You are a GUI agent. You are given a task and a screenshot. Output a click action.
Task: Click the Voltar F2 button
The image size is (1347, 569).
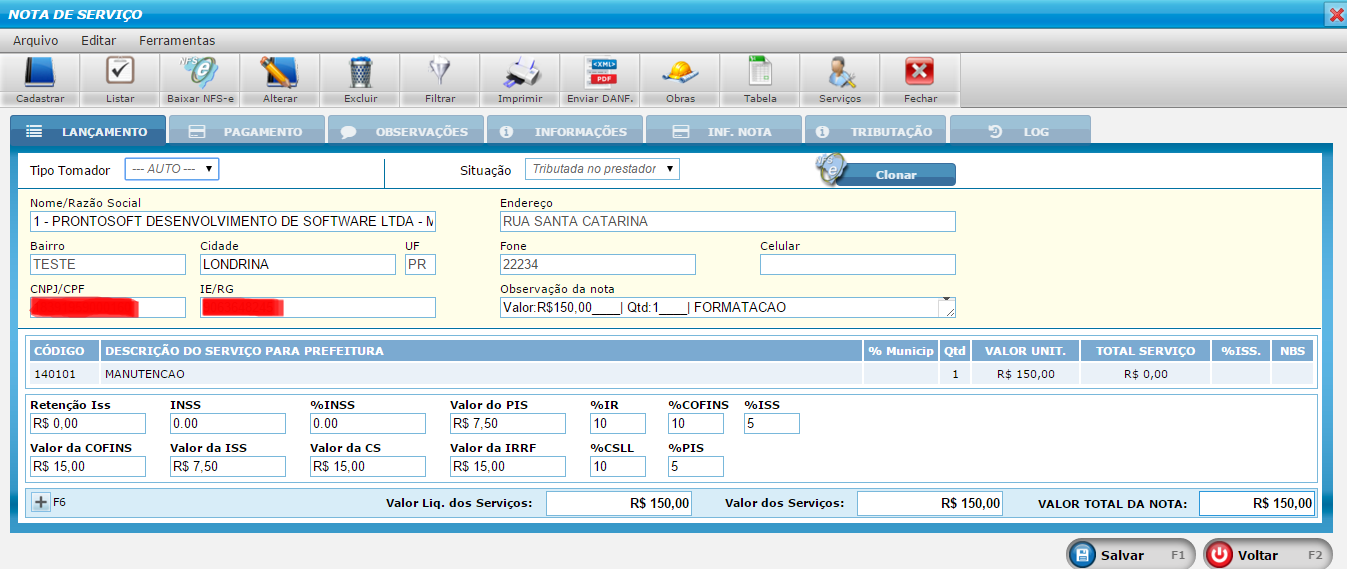pos(1267,554)
